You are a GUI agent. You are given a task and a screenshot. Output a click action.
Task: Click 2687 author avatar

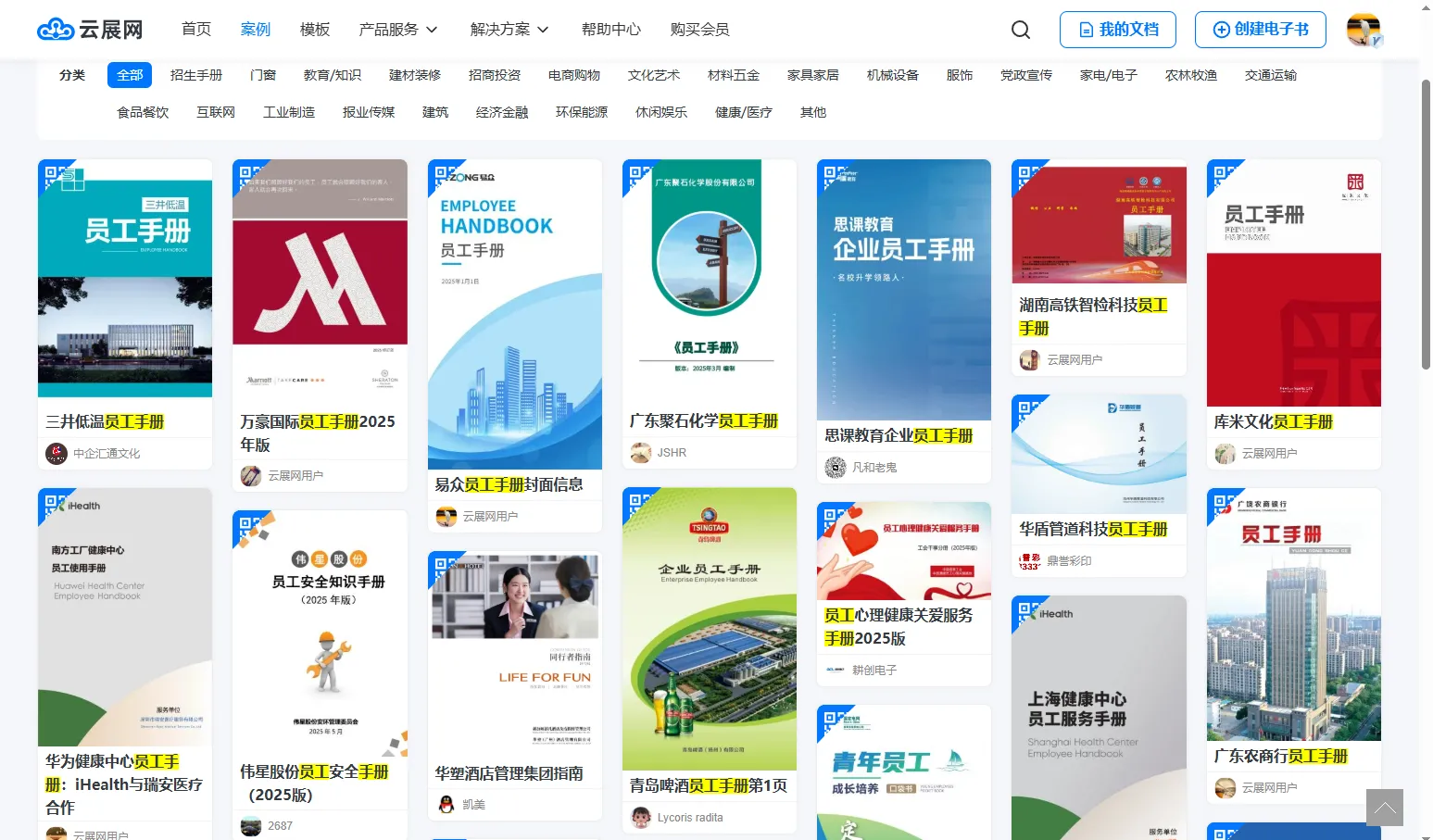251,826
